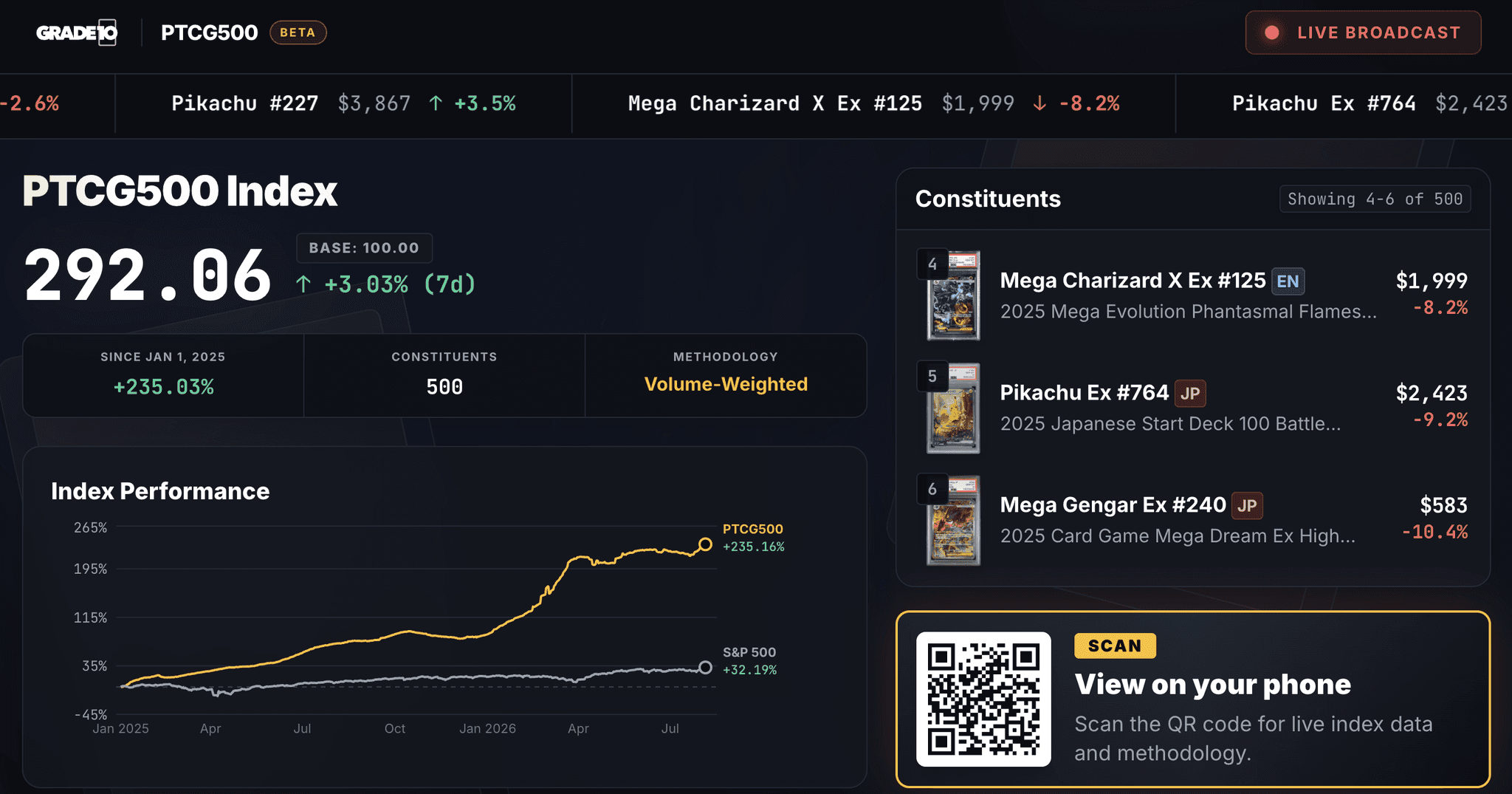Image resolution: width=1512 pixels, height=794 pixels.
Task: Click the S&P 500 chart endpoint marker
Action: pyautogui.click(x=705, y=668)
